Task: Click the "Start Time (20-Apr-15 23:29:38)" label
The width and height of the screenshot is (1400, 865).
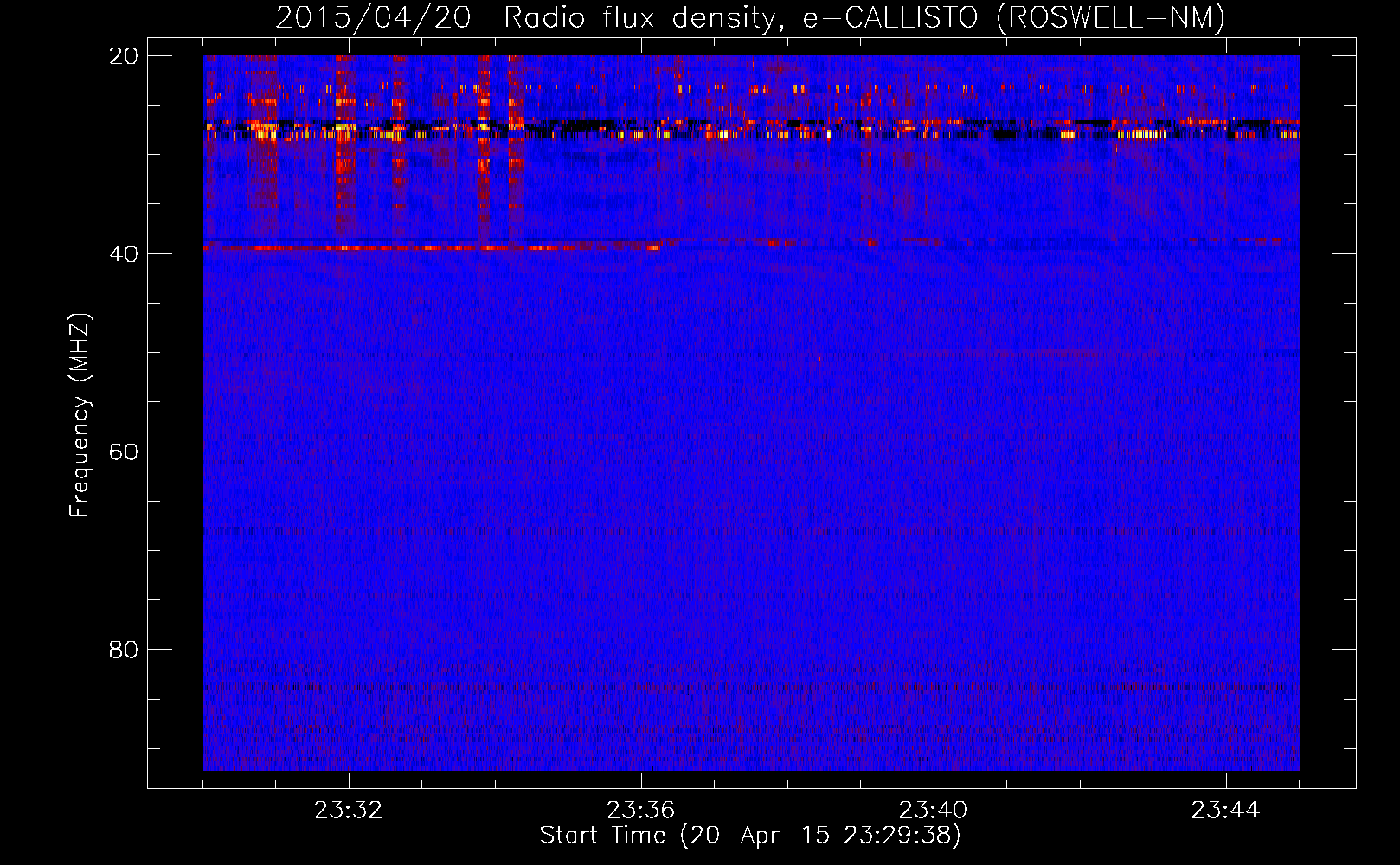Action: (750, 836)
